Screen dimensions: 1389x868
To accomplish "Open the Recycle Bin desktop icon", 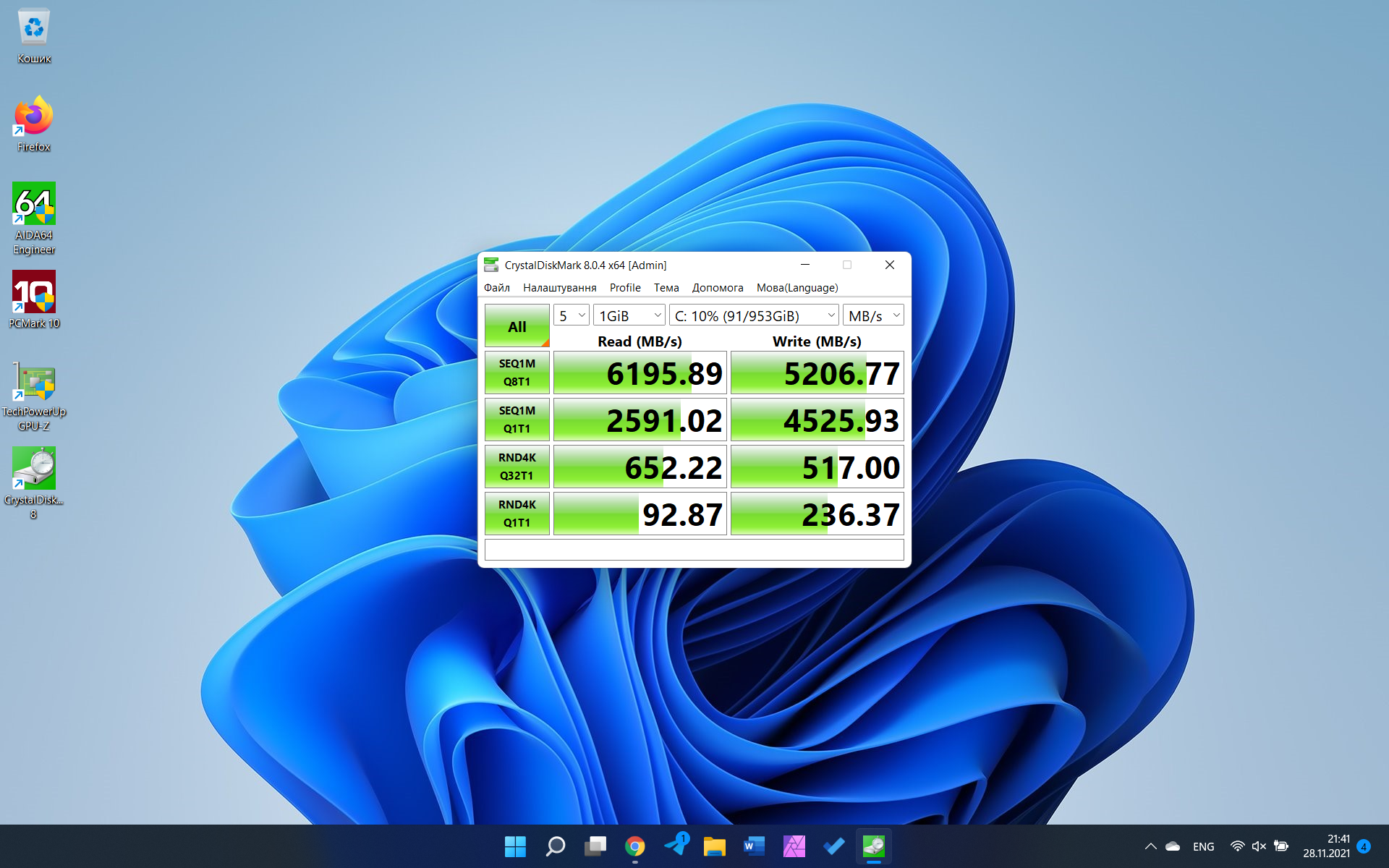I will pos(34,36).
